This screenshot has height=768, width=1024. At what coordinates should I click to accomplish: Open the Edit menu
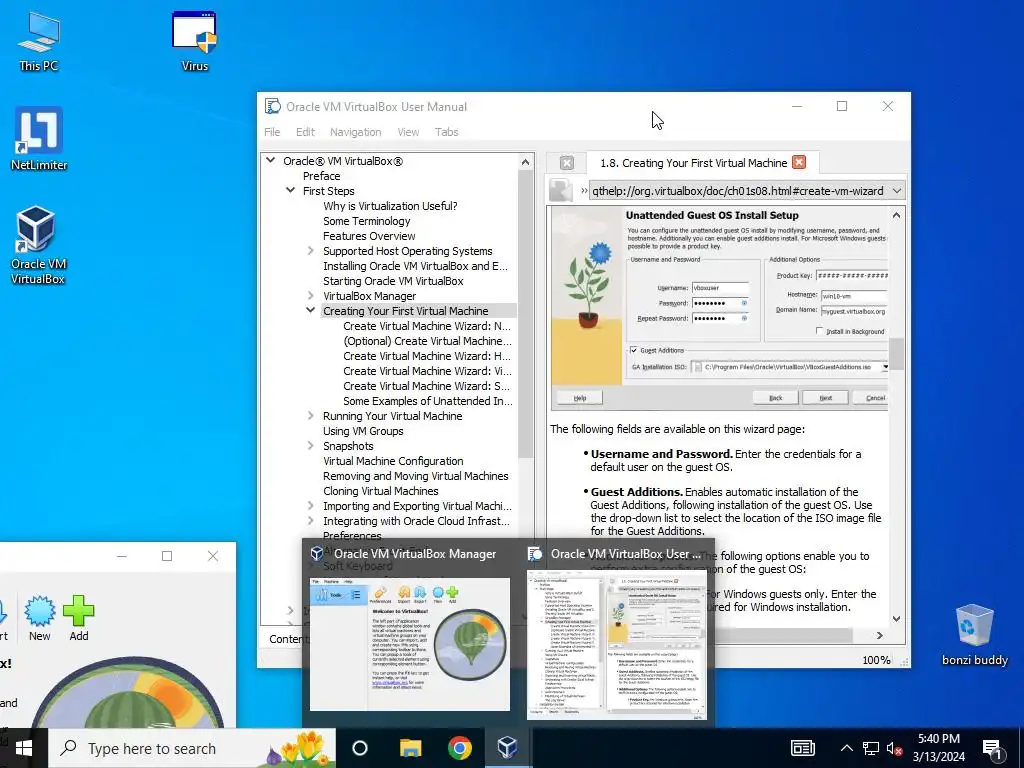pyautogui.click(x=305, y=132)
